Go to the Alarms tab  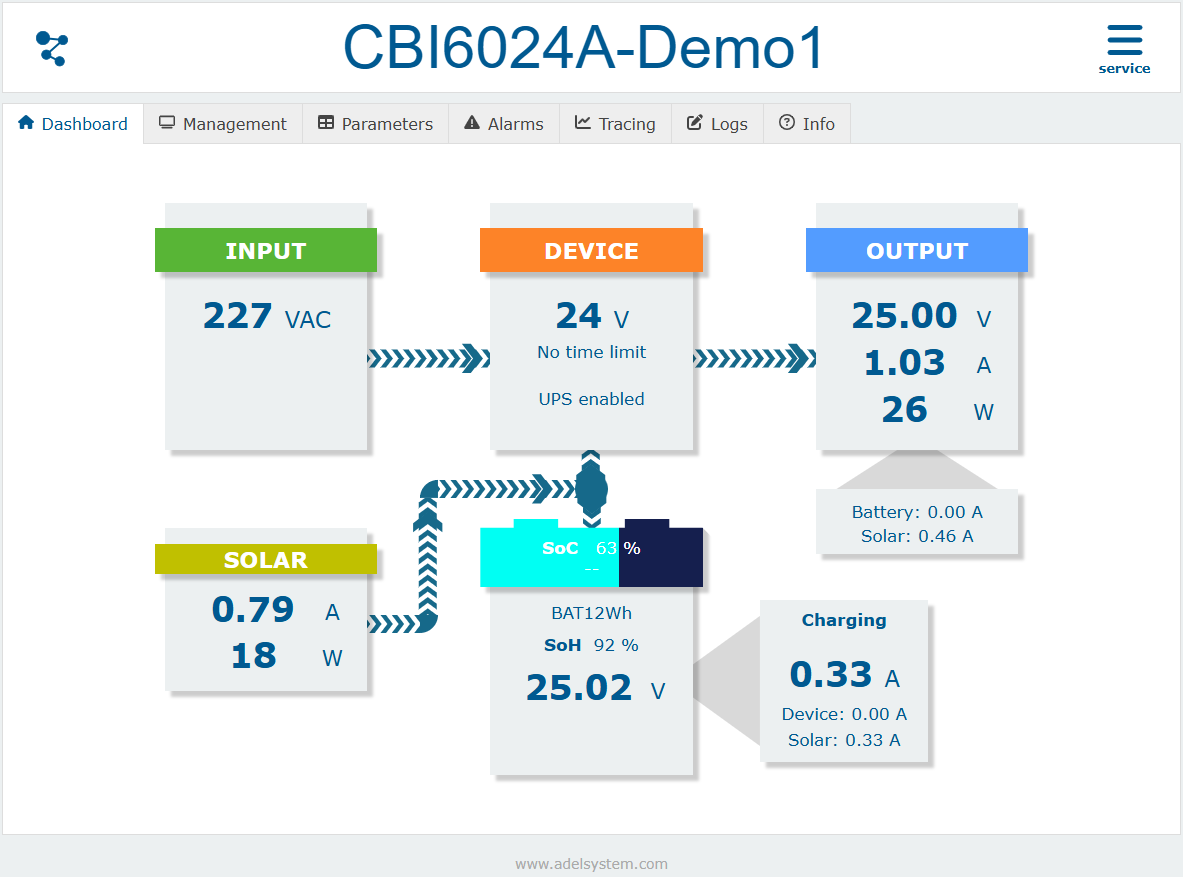click(504, 124)
